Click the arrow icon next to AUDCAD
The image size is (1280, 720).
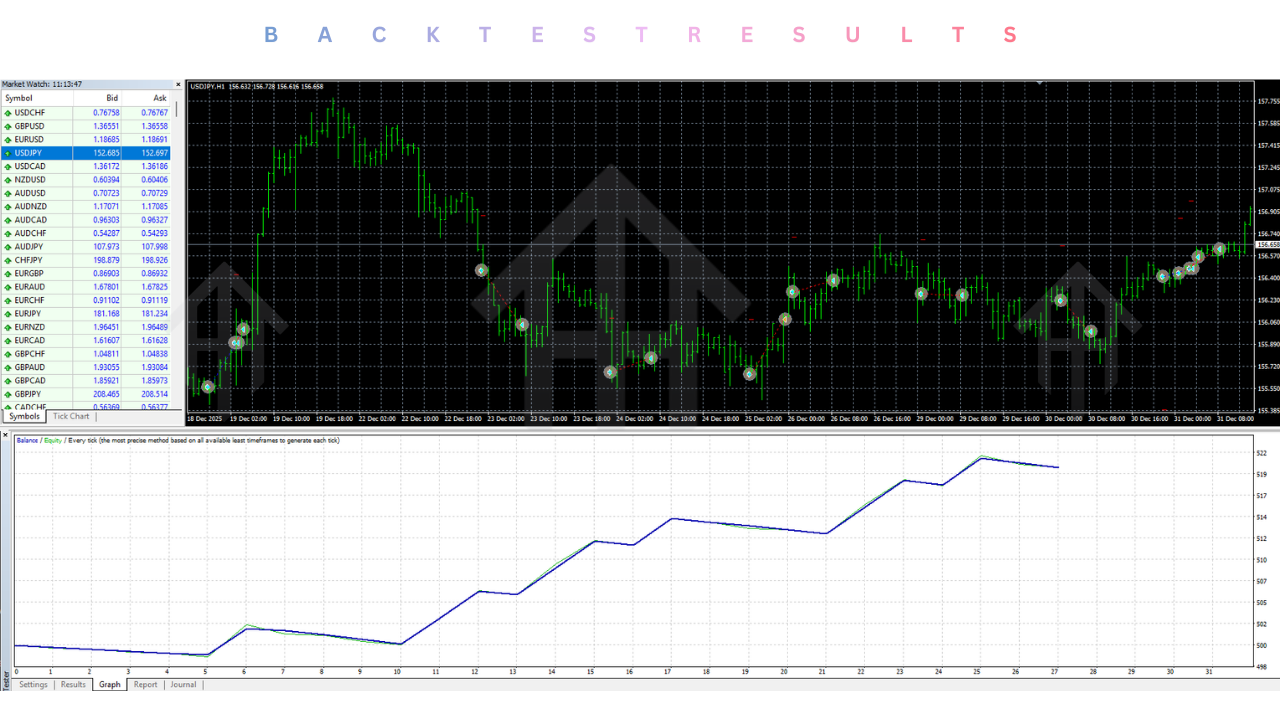[x=8, y=219]
